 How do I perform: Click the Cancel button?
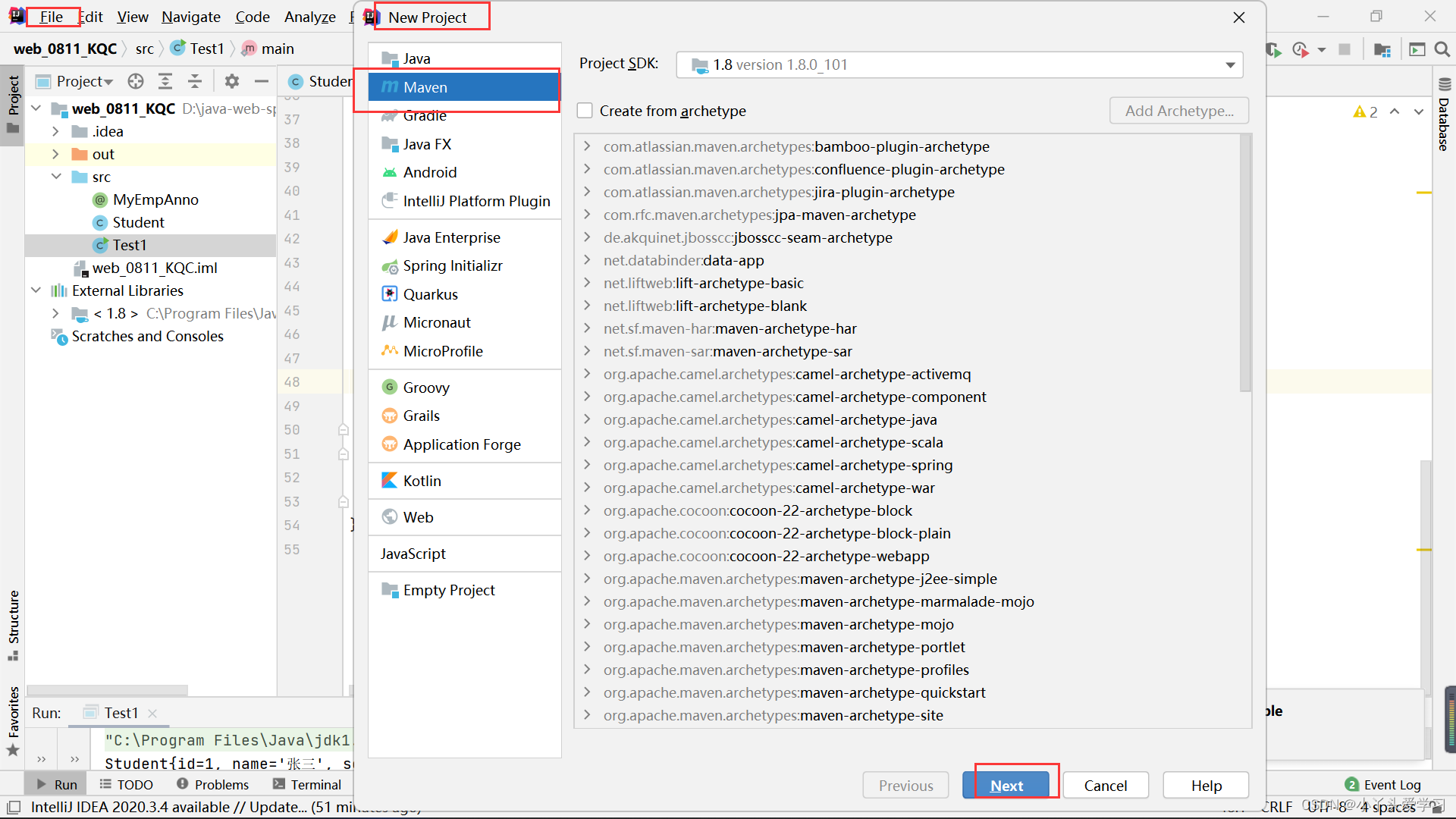1106,786
